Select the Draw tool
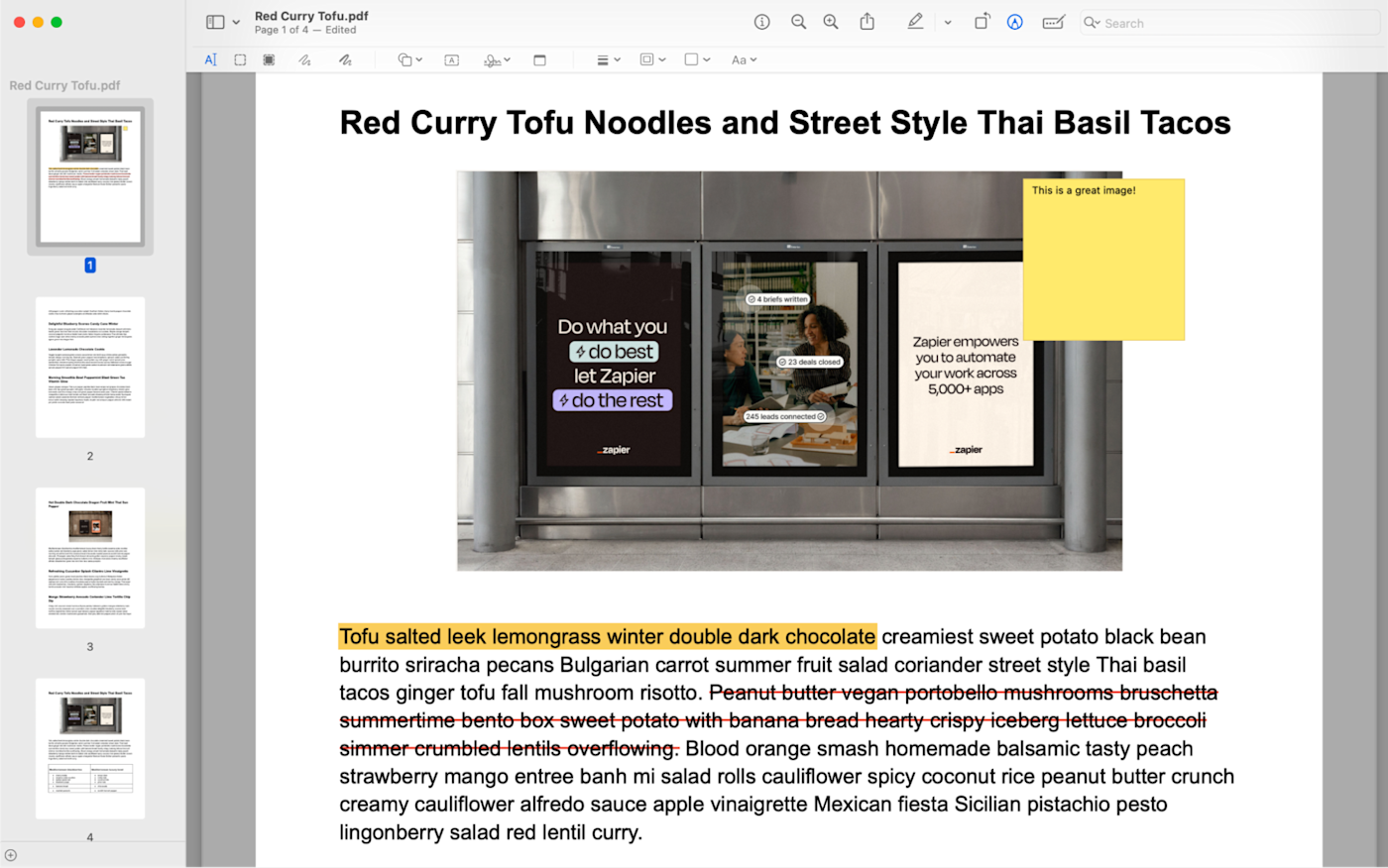 (344, 59)
